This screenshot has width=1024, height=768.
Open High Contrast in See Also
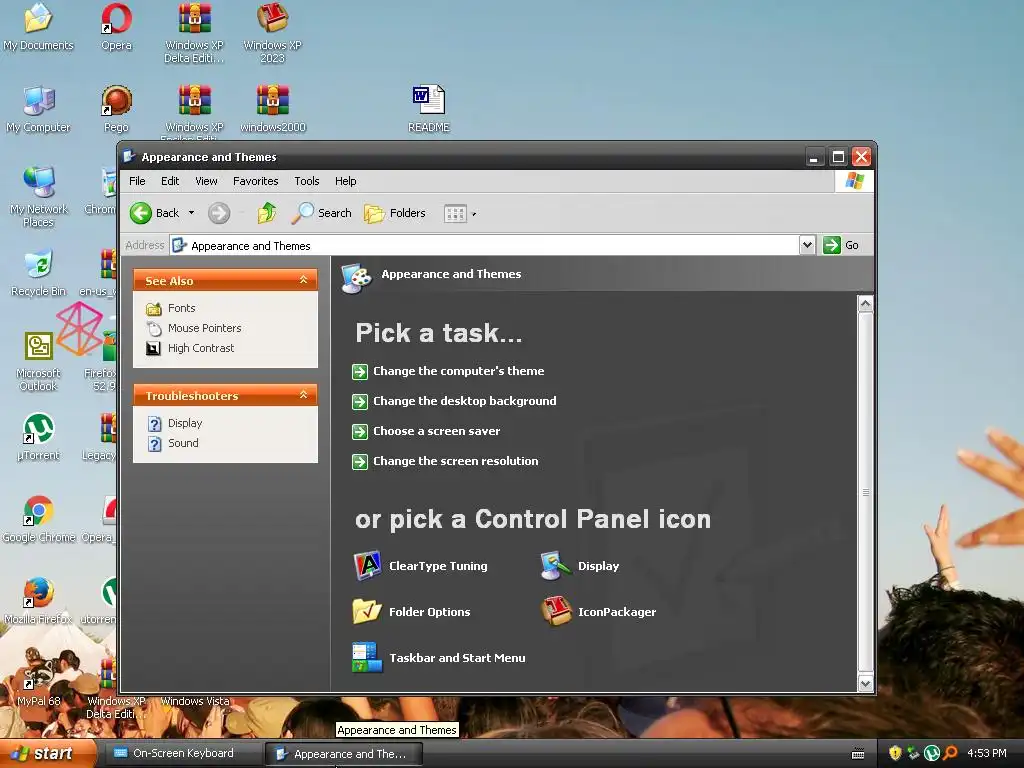coord(190,348)
